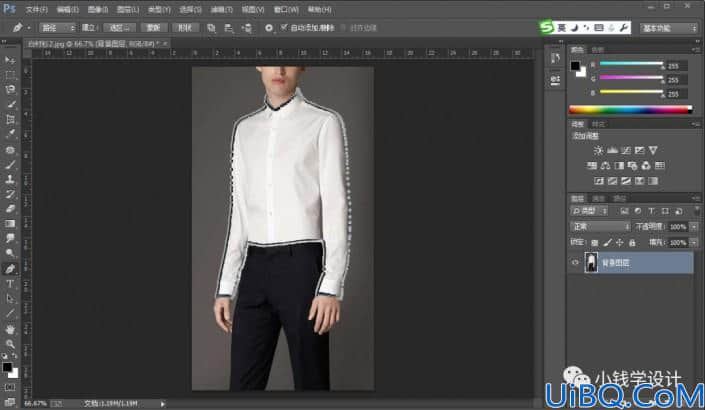The height and width of the screenshot is (410, 705).
Task: Open the 编辑(E) menu
Action: point(67,9)
